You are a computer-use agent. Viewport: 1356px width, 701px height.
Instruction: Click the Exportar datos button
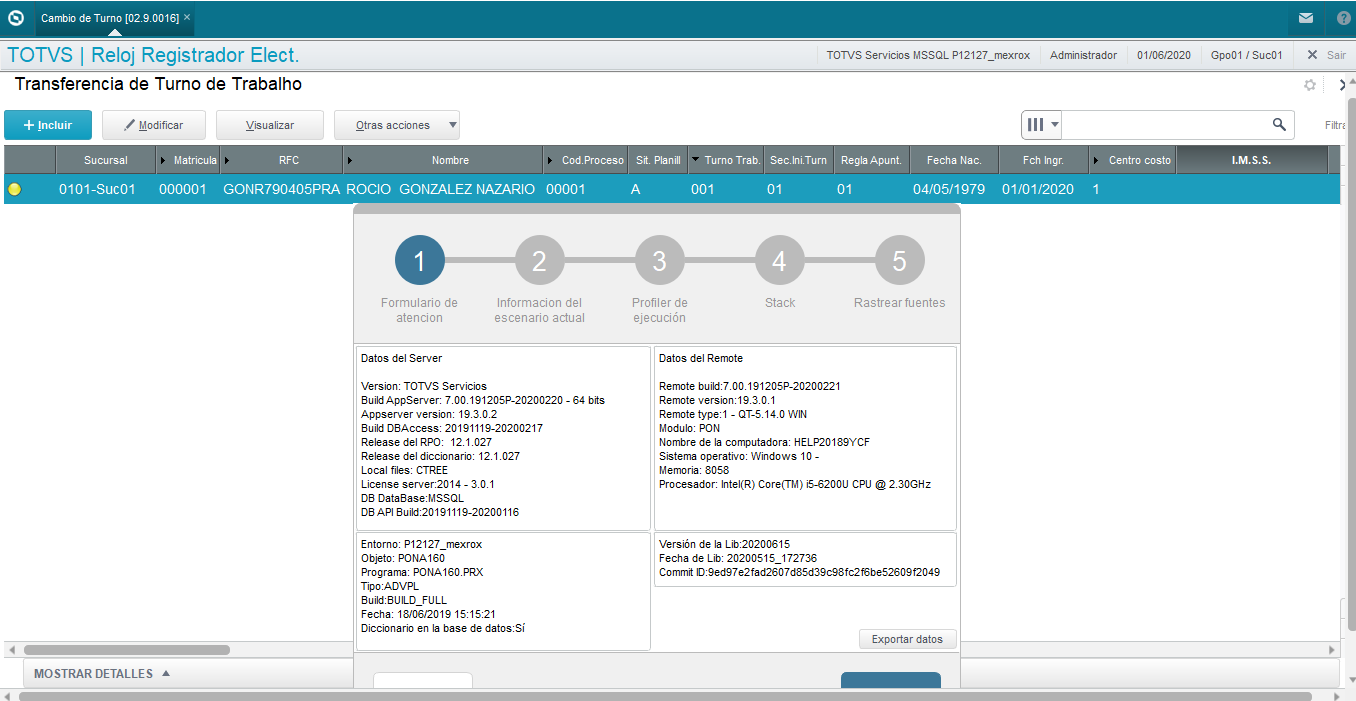pyautogui.click(x=907, y=639)
